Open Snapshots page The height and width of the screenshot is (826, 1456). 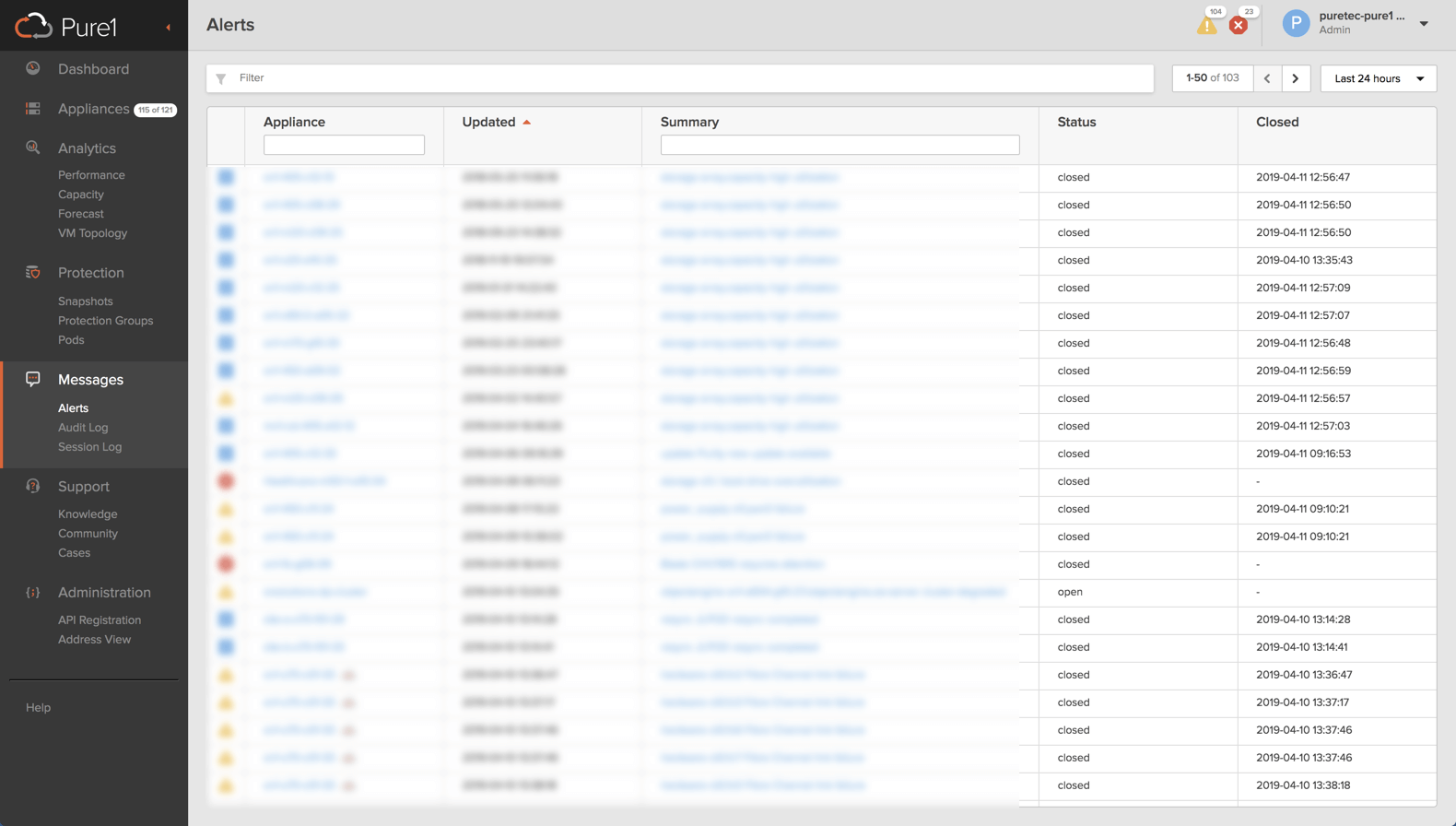(x=85, y=301)
